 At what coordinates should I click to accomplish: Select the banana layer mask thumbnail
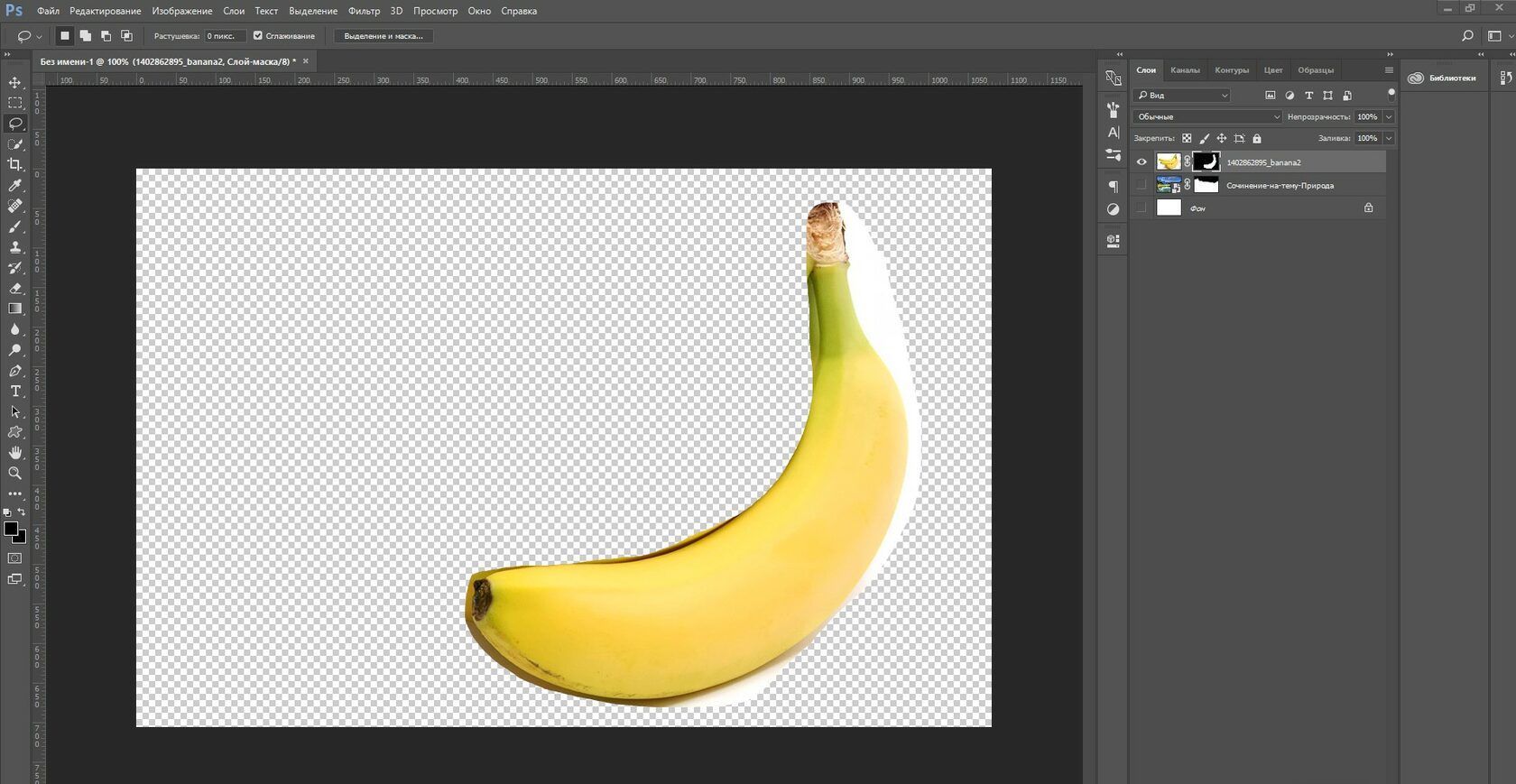[1206, 162]
